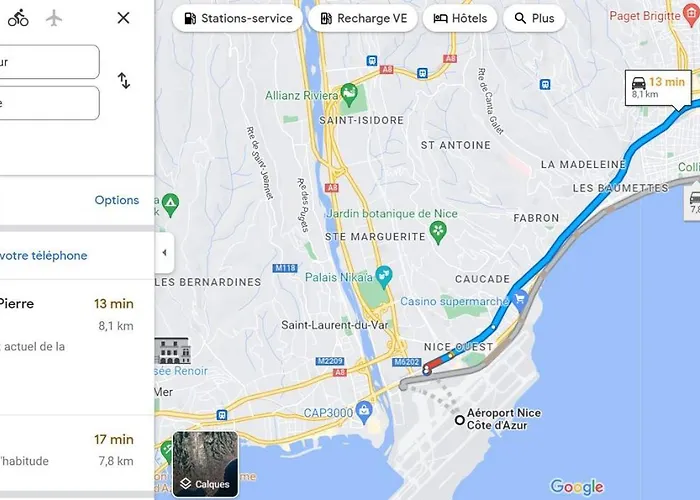This screenshot has height=500, width=700.
Task: Click the Stations-service filter chip
Action: (238, 18)
